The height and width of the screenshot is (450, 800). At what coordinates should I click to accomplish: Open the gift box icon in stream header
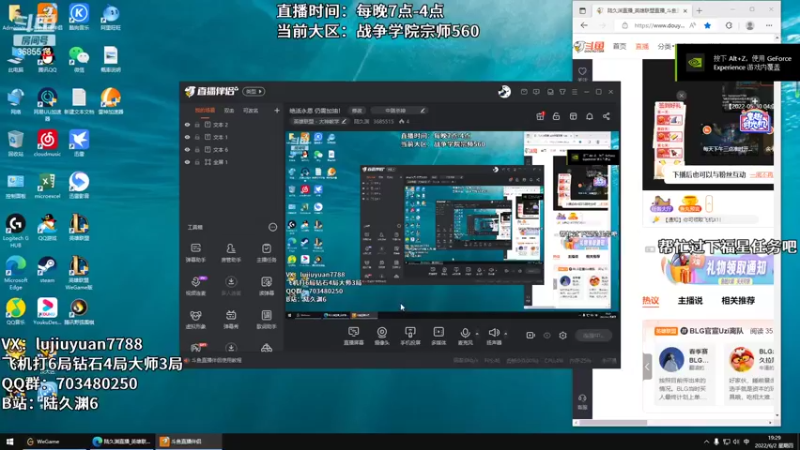coord(540,116)
